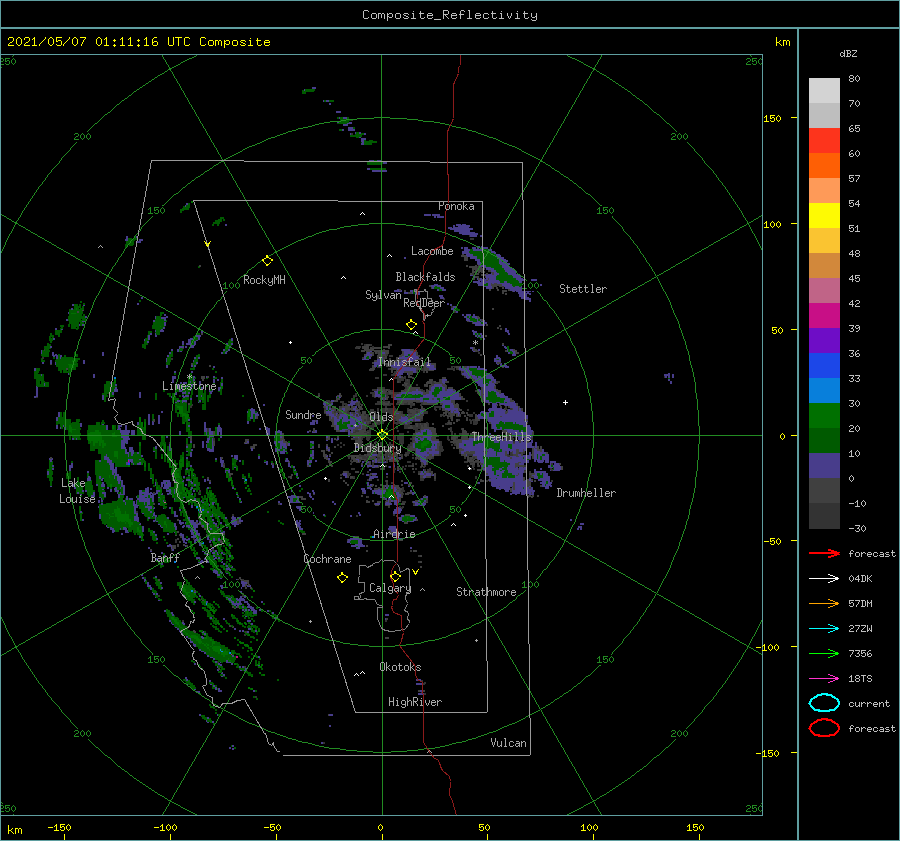Click the Stettler label
The image size is (900, 841).
[x=583, y=289]
